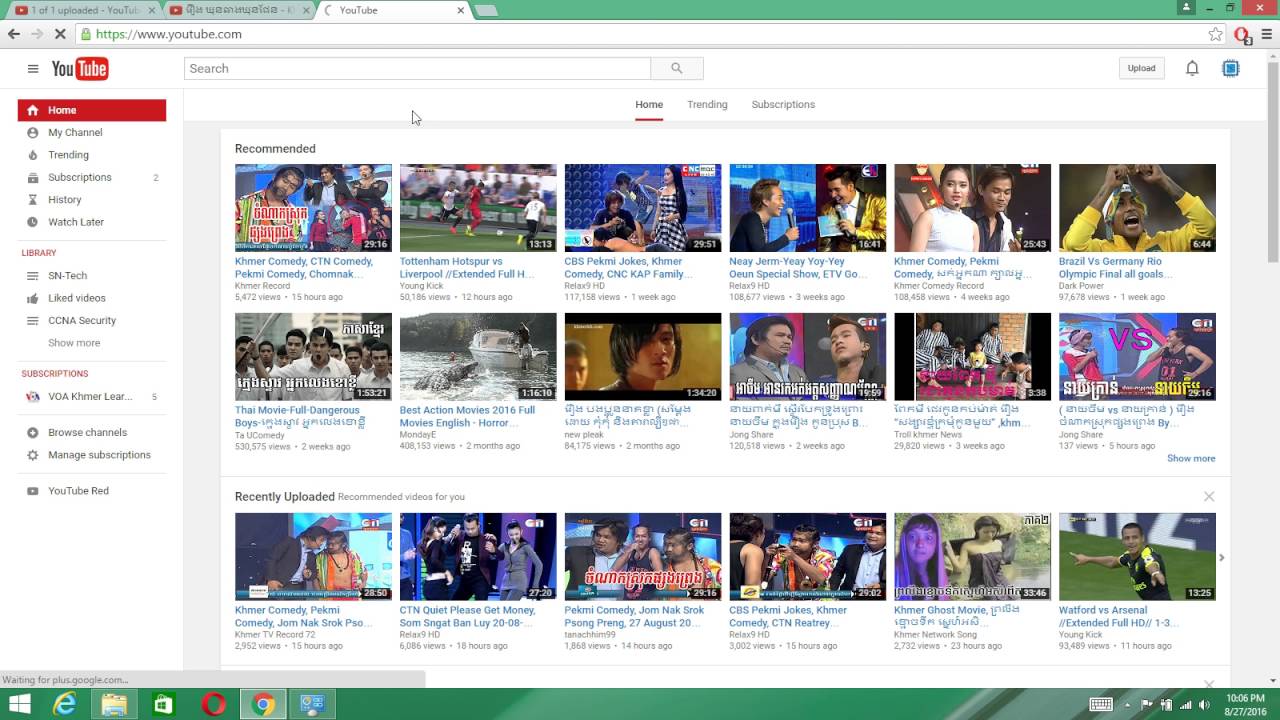The width and height of the screenshot is (1280, 720).
Task: Click the Upload button
Action: coord(1141,68)
